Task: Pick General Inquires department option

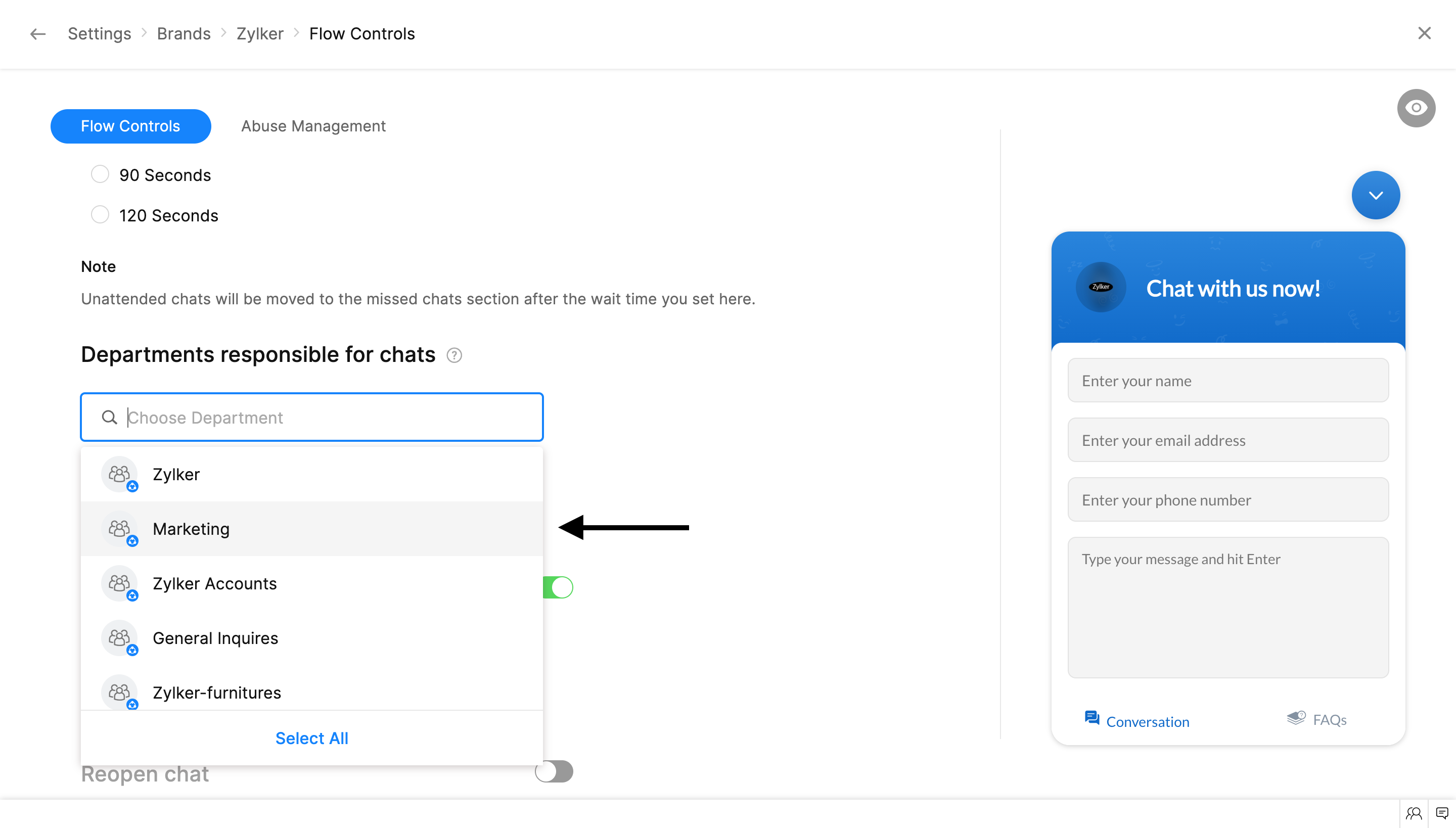Action: 215,638
